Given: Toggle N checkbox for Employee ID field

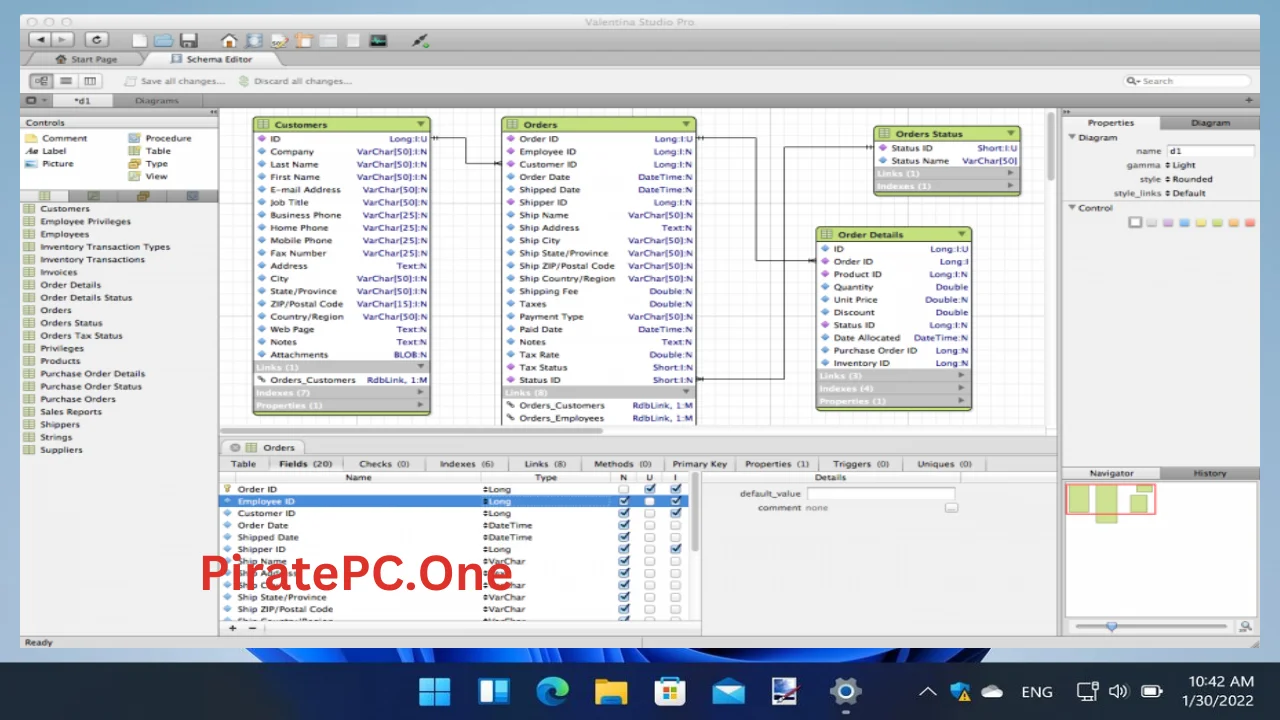Looking at the screenshot, I should point(624,502).
